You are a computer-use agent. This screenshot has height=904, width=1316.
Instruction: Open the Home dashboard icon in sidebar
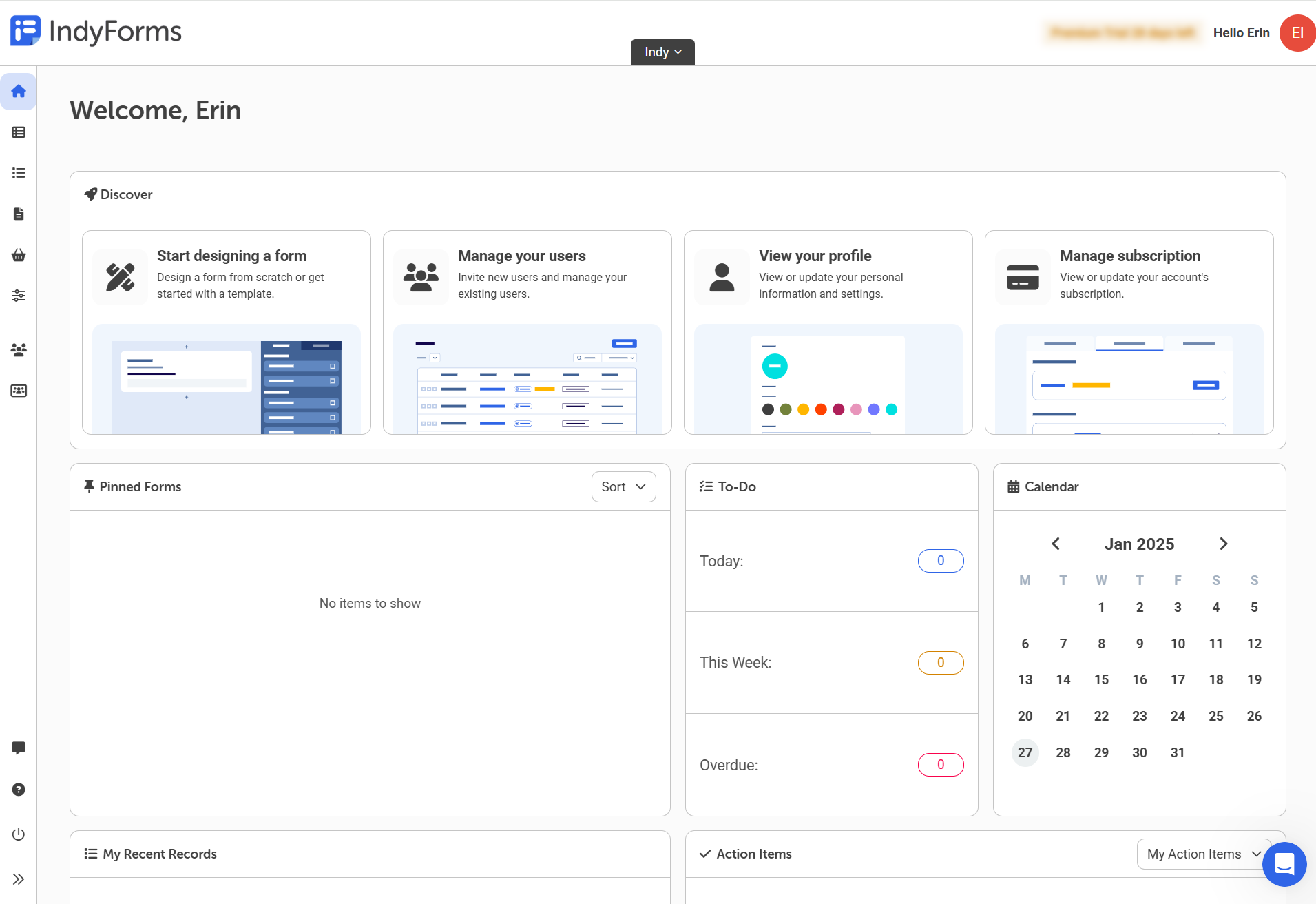click(x=19, y=91)
